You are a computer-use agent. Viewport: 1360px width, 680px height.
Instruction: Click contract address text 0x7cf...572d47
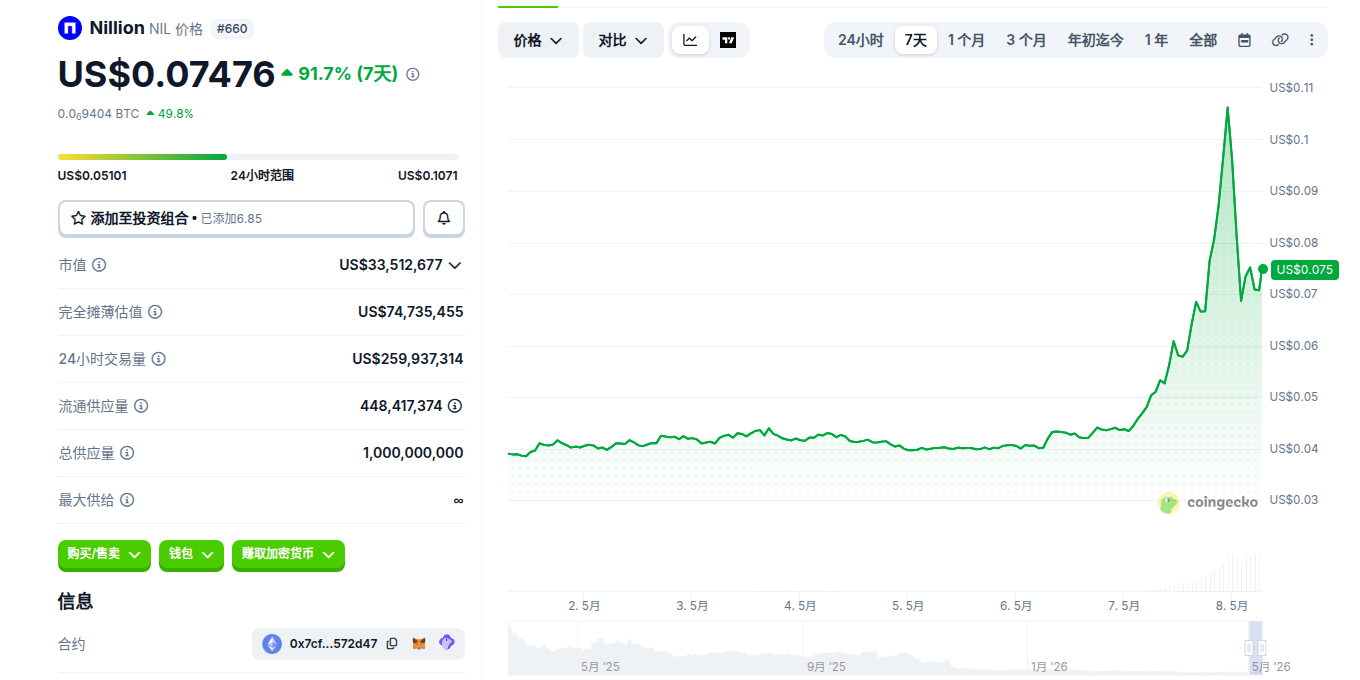pyautogui.click(x=334, y=644)
